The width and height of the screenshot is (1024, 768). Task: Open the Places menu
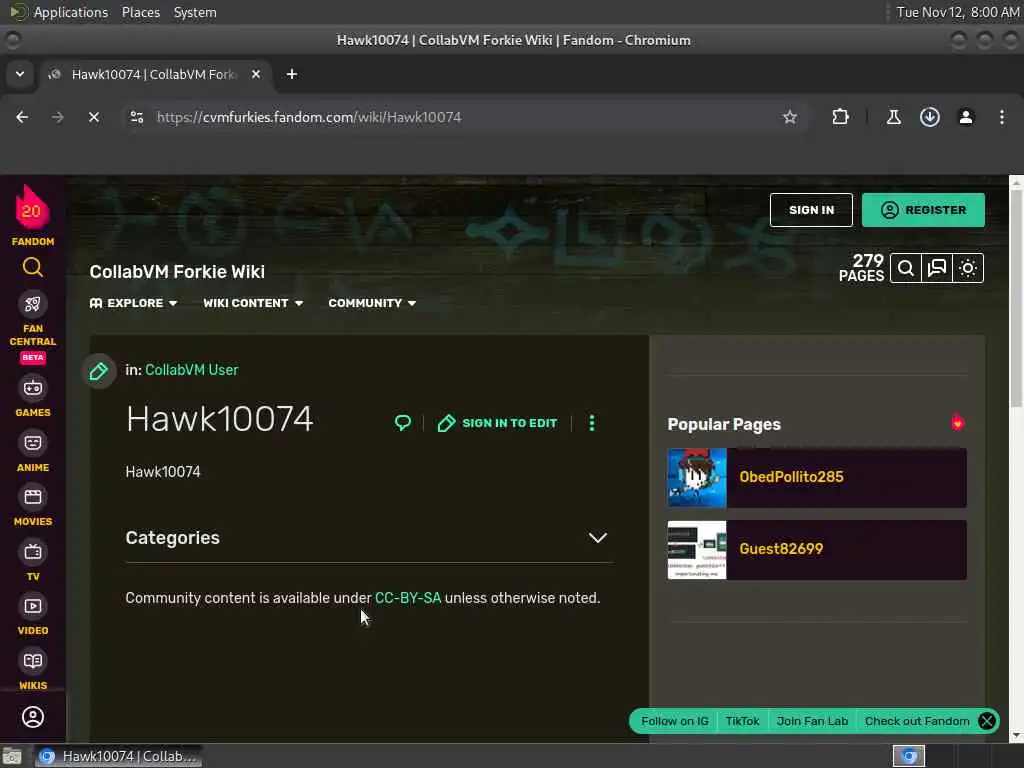140,12
